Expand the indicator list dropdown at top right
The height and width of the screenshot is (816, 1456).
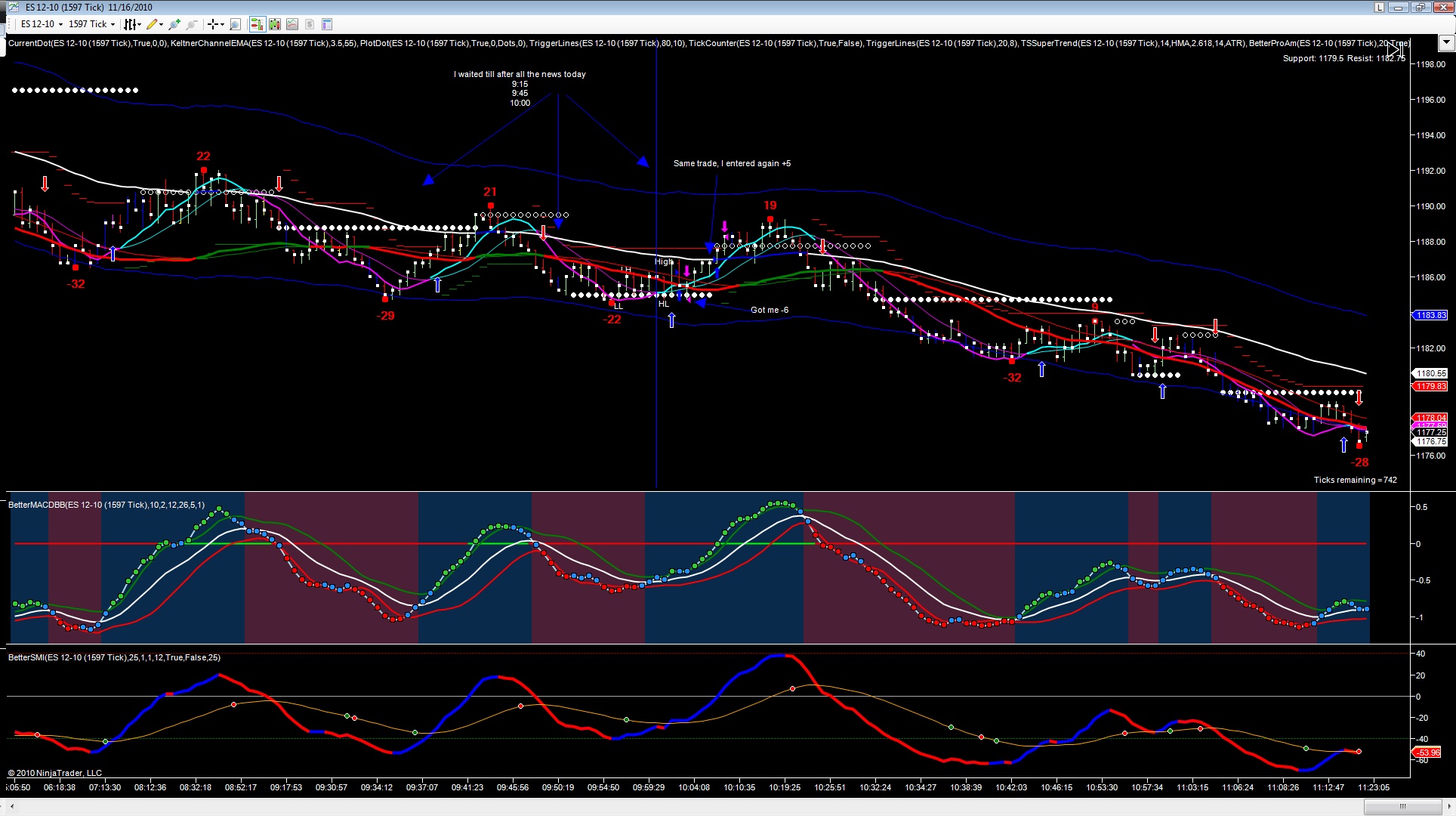[1446, 43]
